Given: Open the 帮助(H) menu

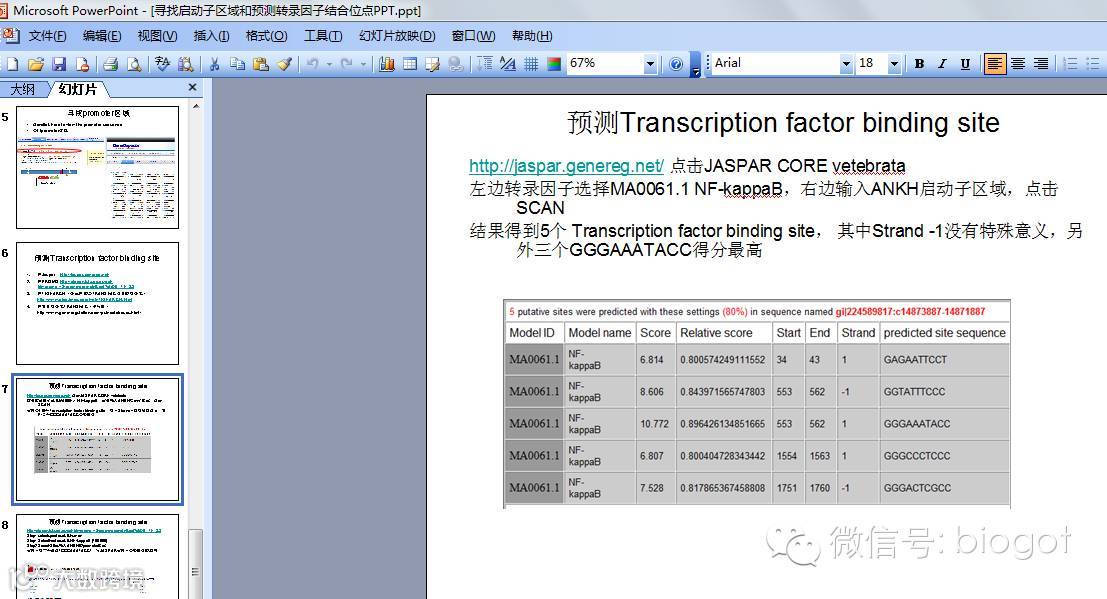Looking at the screenshot, I should (532, 36).
